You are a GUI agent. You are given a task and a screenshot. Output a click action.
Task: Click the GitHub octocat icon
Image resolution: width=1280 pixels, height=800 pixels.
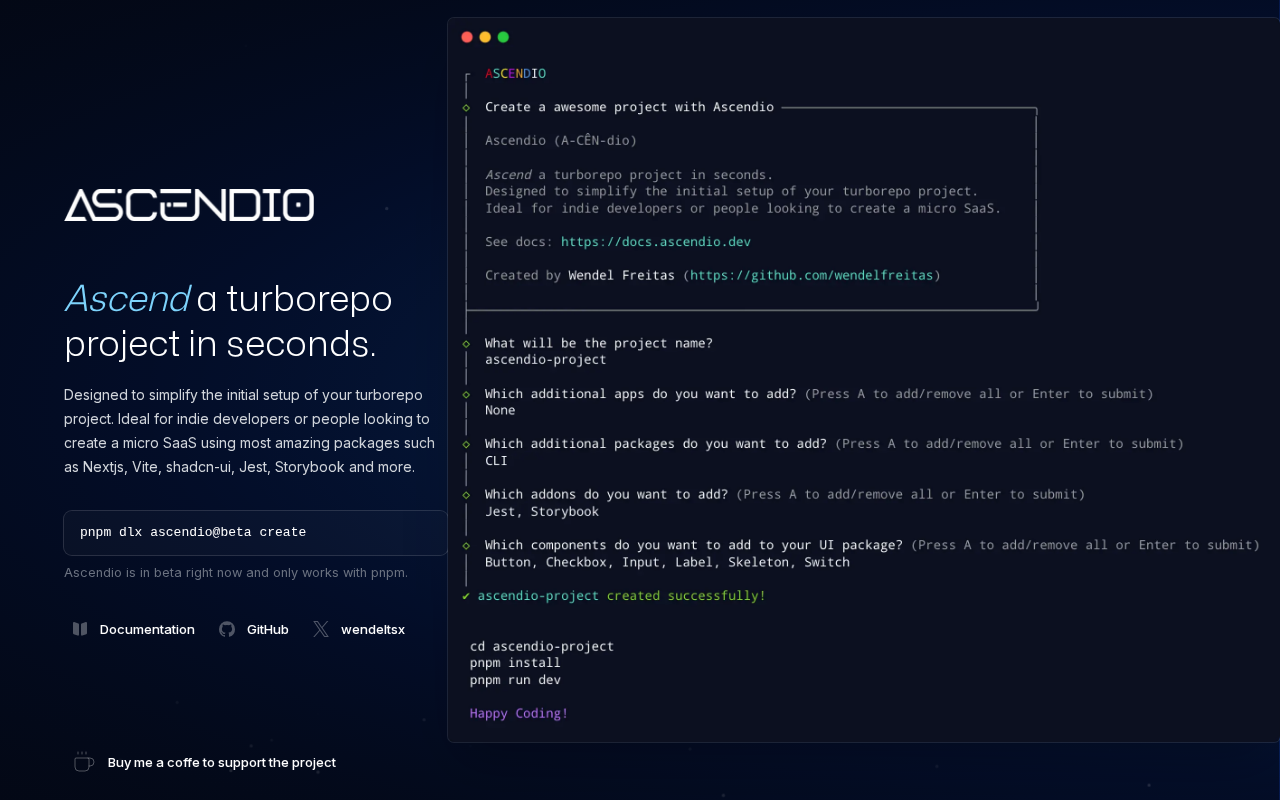[227, 629]
